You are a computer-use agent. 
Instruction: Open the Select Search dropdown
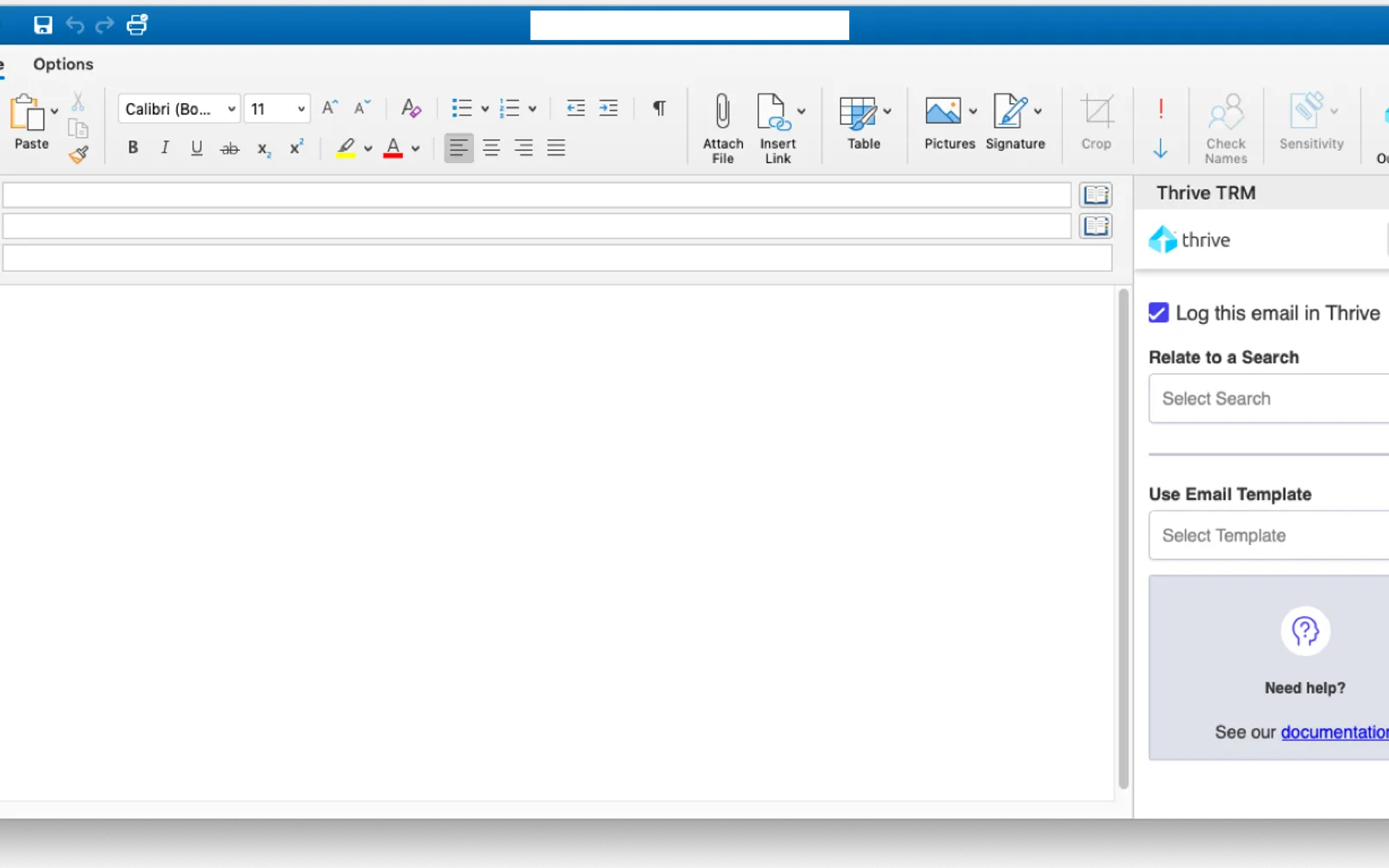(x=1268, y=398)
